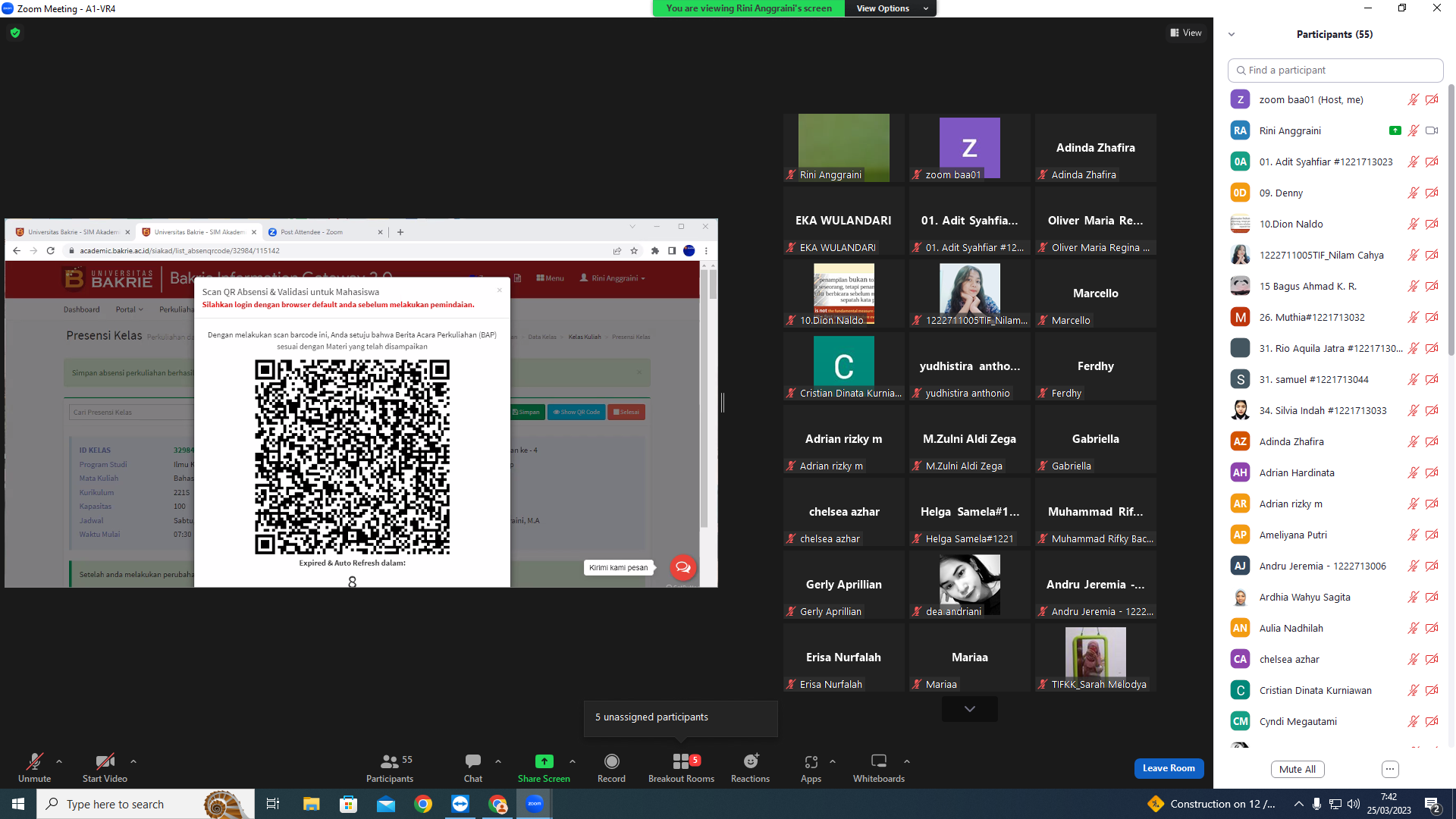
Task: Toggle mute for 10.Dion Naldo
Action: (1414, 224)
